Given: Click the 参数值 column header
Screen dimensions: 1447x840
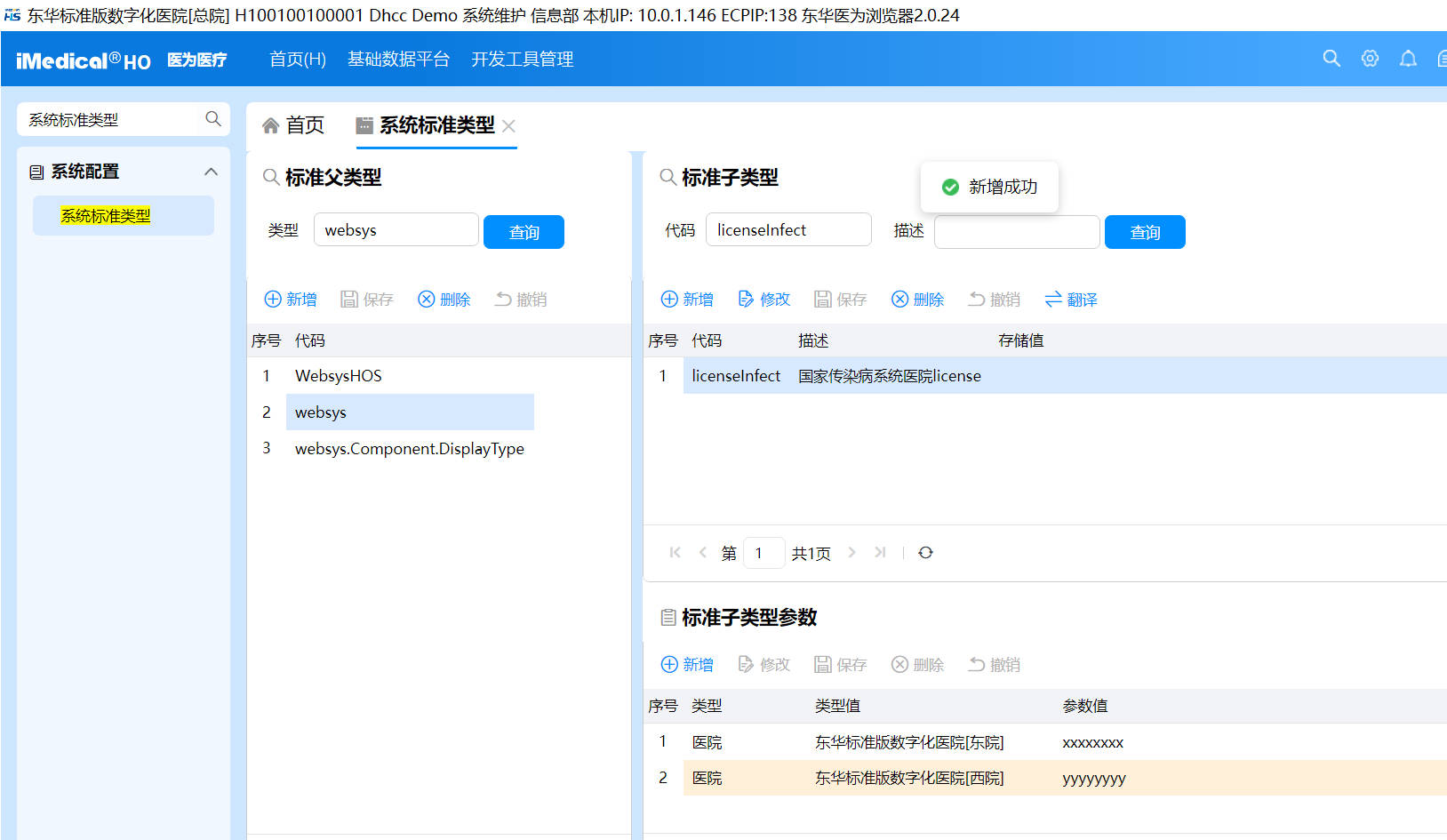Looking at the screenshot, I should pyautogui.click(x=1084, y=706).
